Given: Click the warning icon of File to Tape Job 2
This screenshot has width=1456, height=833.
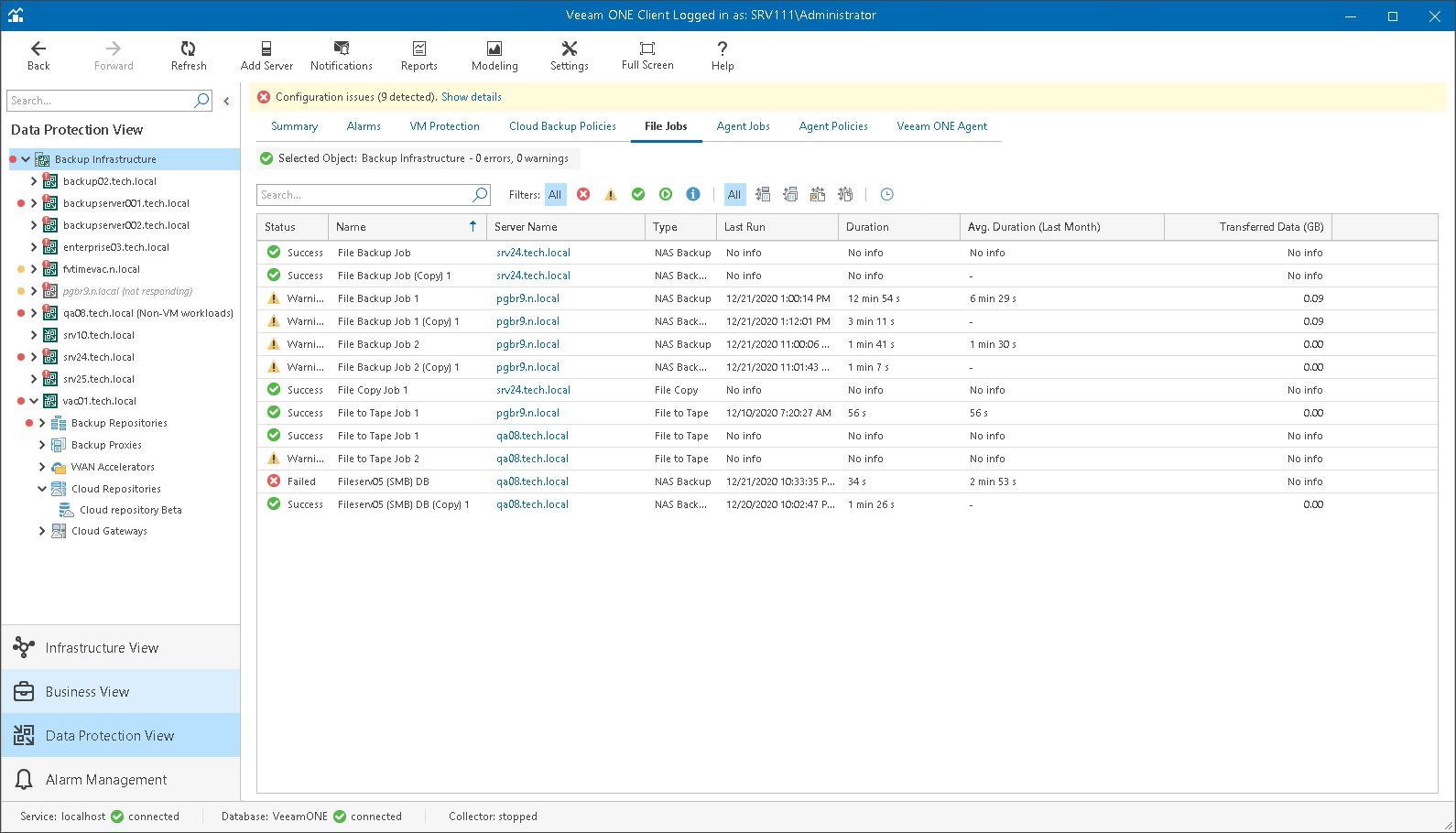Looking at the screenshot, I should click(273, 458).
